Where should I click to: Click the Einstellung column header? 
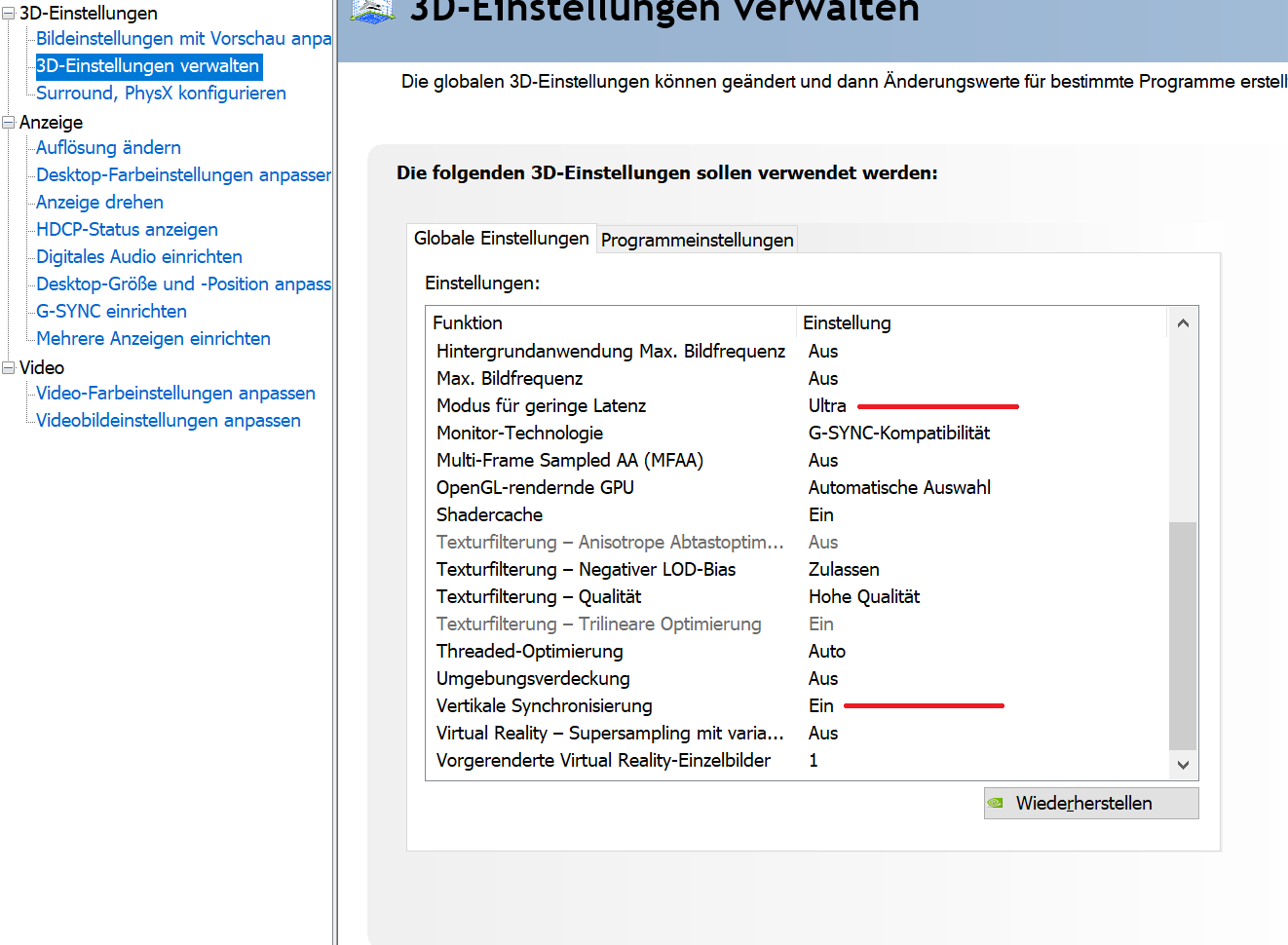[x=982, y=322]
